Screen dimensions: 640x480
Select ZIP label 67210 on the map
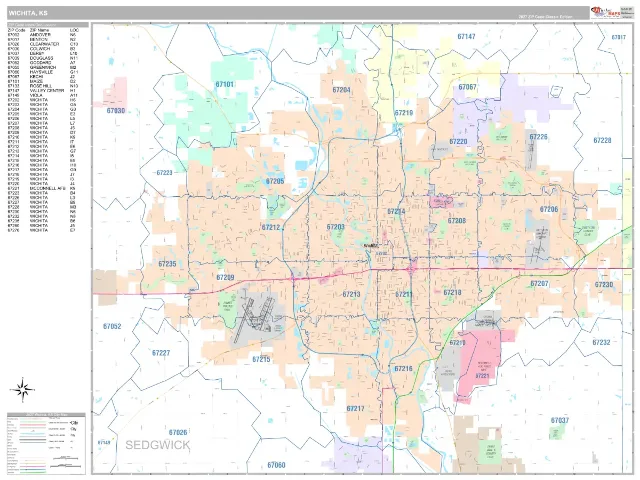[x=457, y=343]
